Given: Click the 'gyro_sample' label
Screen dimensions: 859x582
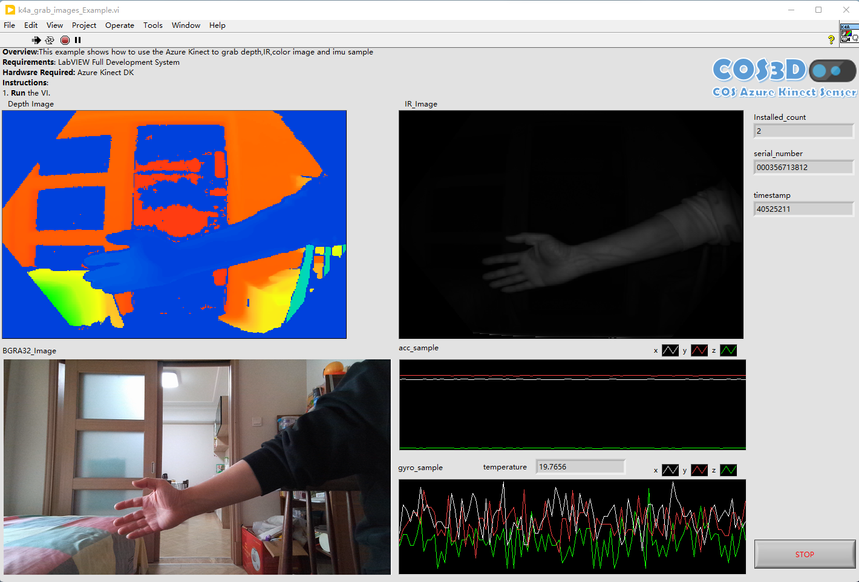Looking at the screenshot, I should (x=420, y=467).
